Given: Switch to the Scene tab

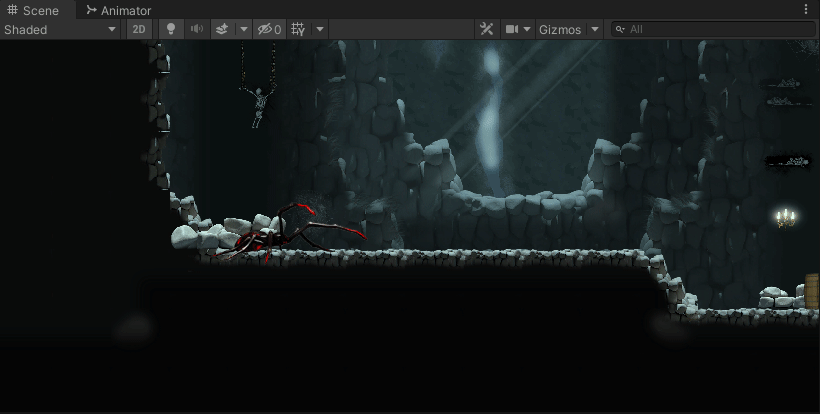Looking at the screenshot, I should click(x=33, y=10).
